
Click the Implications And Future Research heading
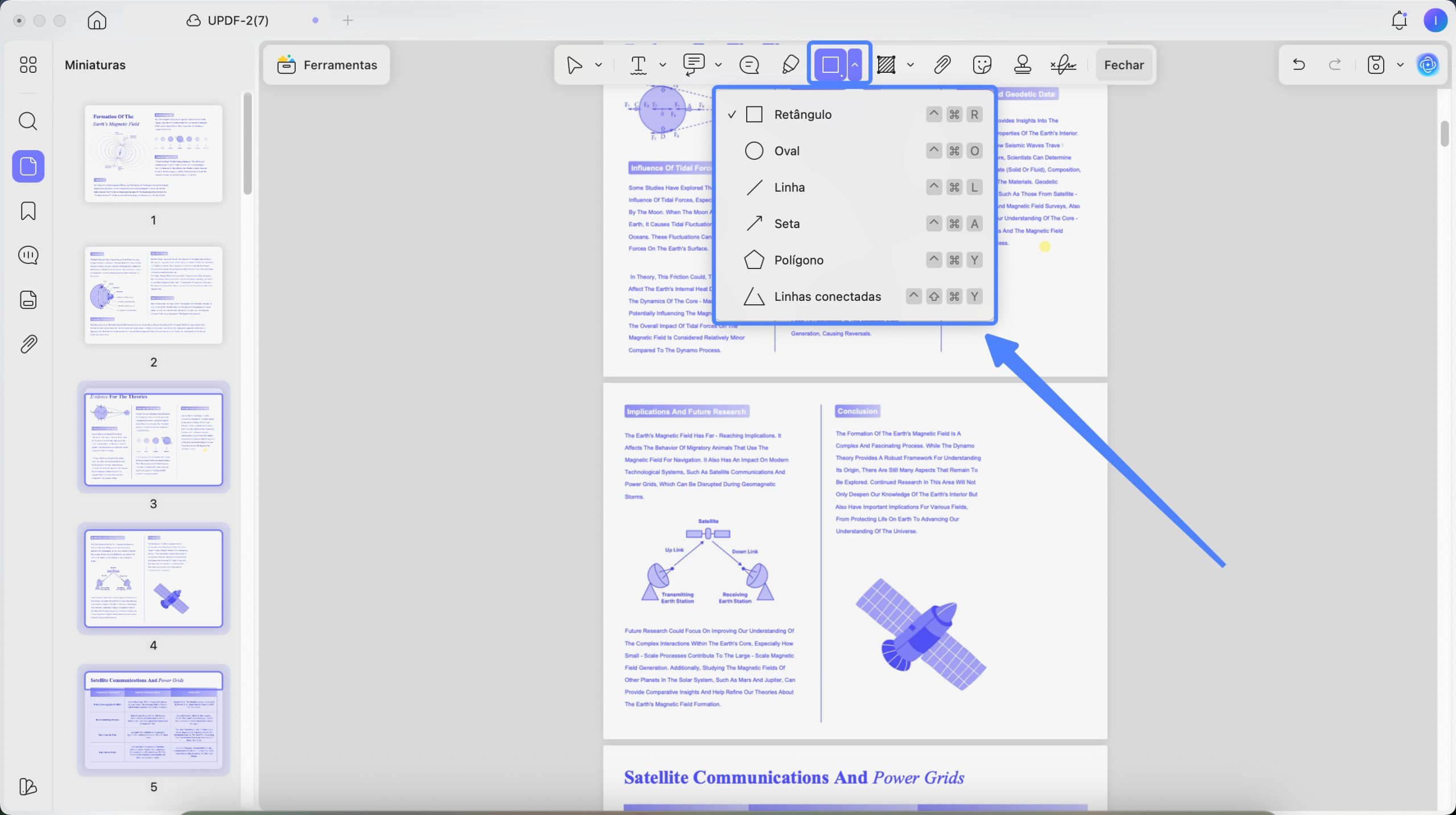pos(686,411)
